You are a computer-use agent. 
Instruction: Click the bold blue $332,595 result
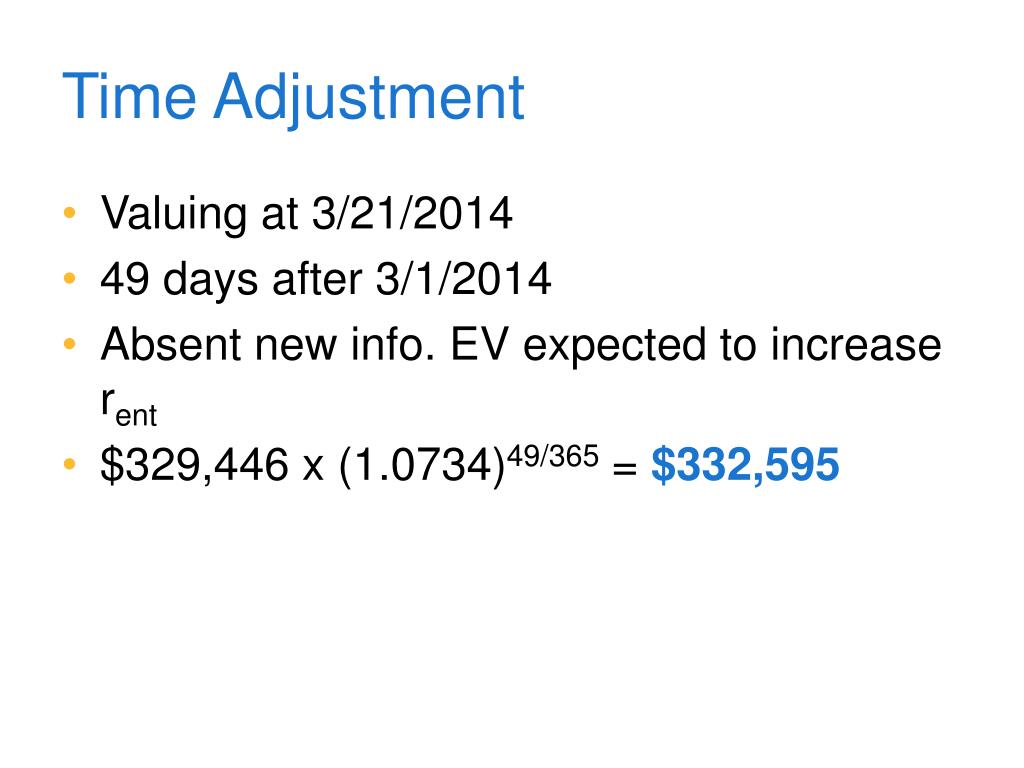click(745, 467)
